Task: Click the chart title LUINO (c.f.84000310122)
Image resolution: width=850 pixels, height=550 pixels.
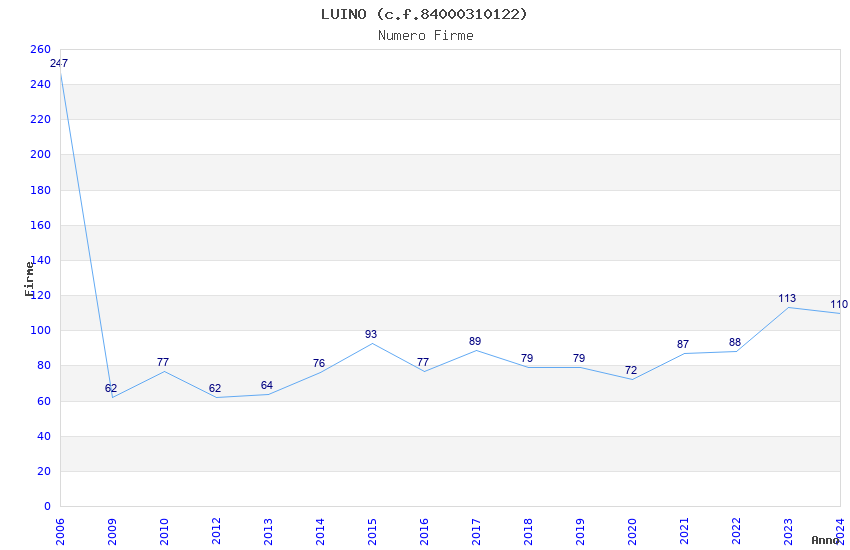Action: pos(424,14)
